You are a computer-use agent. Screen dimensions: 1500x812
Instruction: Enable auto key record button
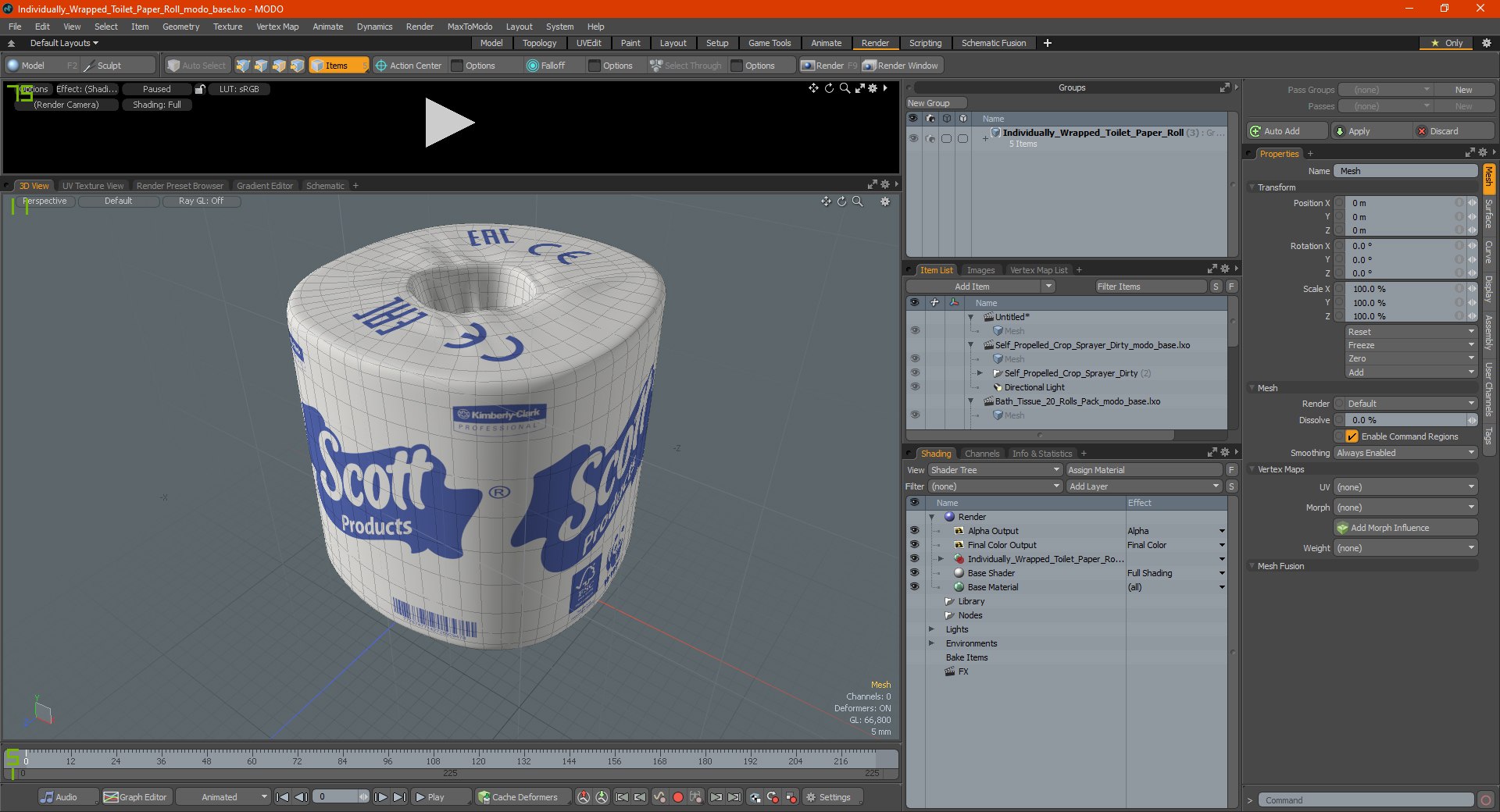pyautogui.click(x=678, y=797)
